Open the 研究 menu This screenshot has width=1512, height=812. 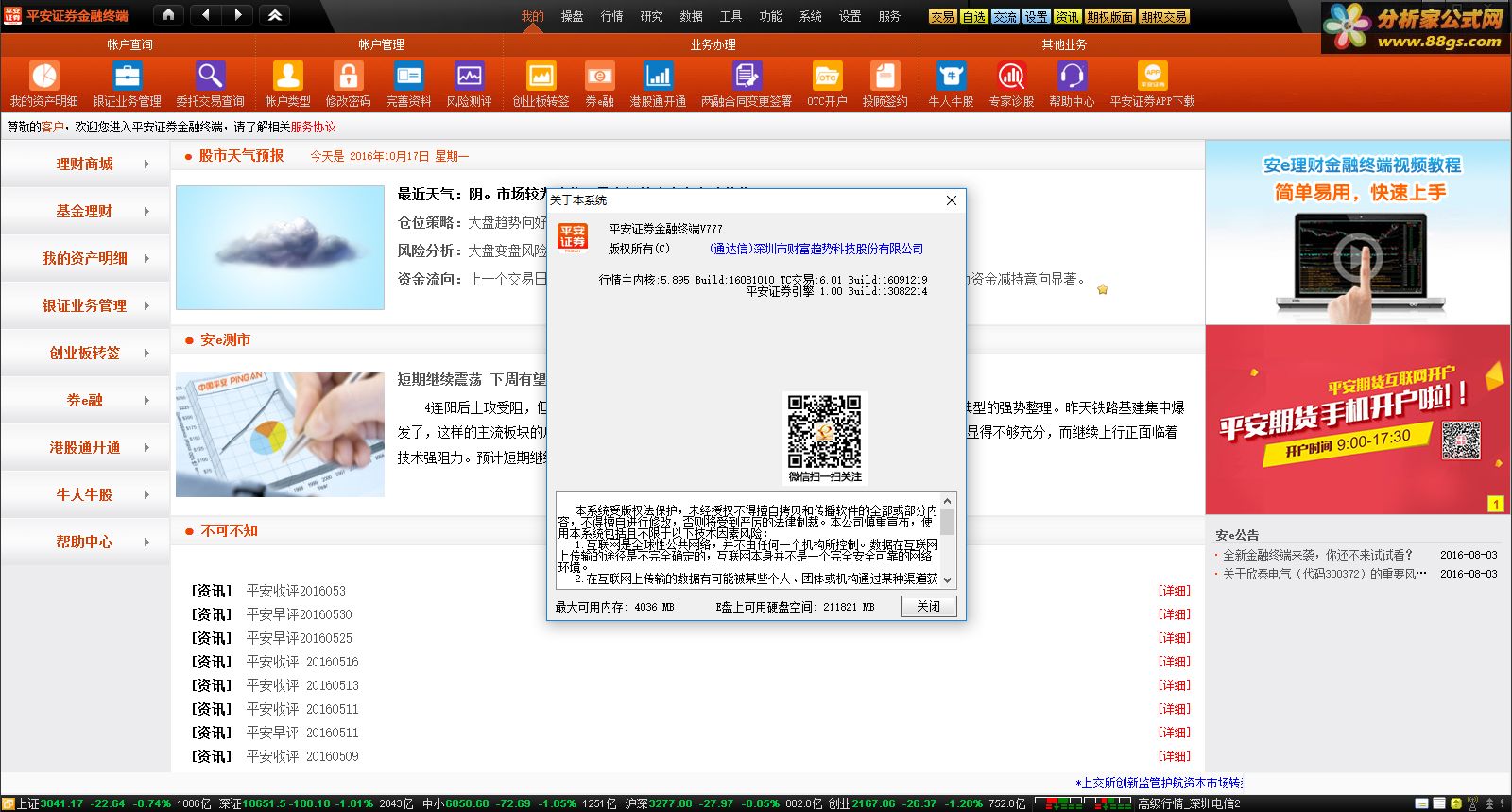click(651, 16)
